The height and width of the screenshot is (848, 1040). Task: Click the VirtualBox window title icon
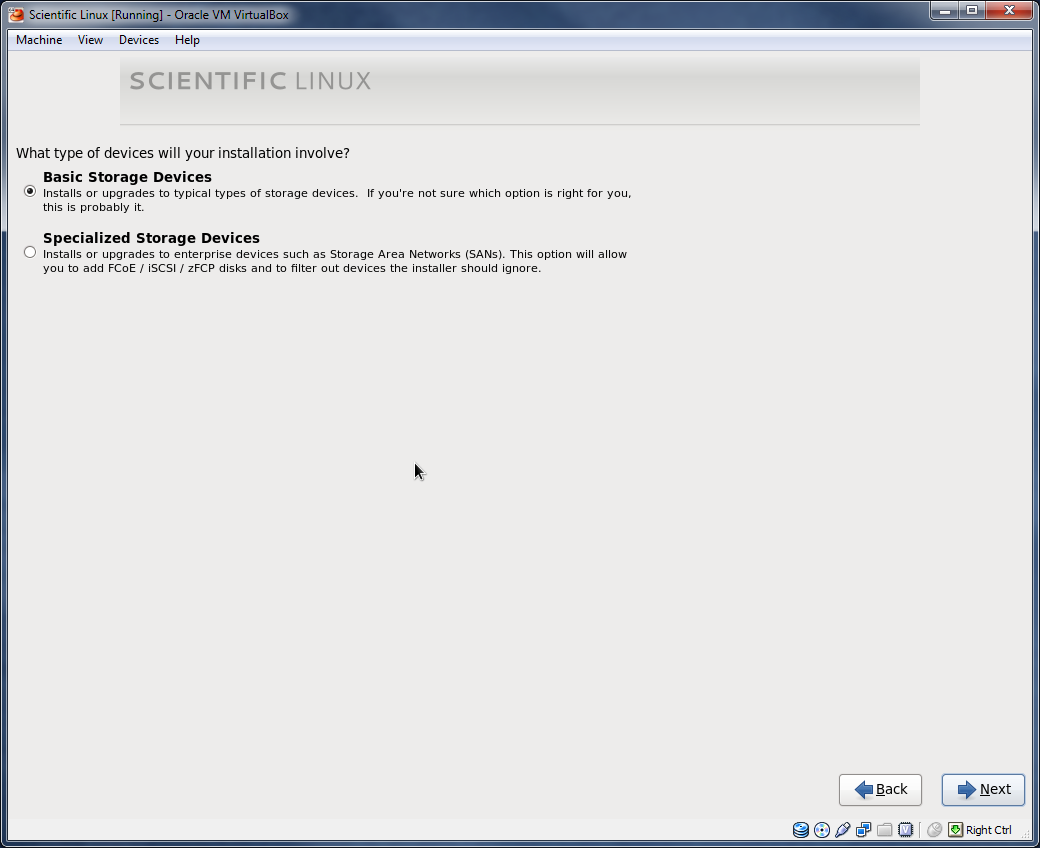coord(16,14)
